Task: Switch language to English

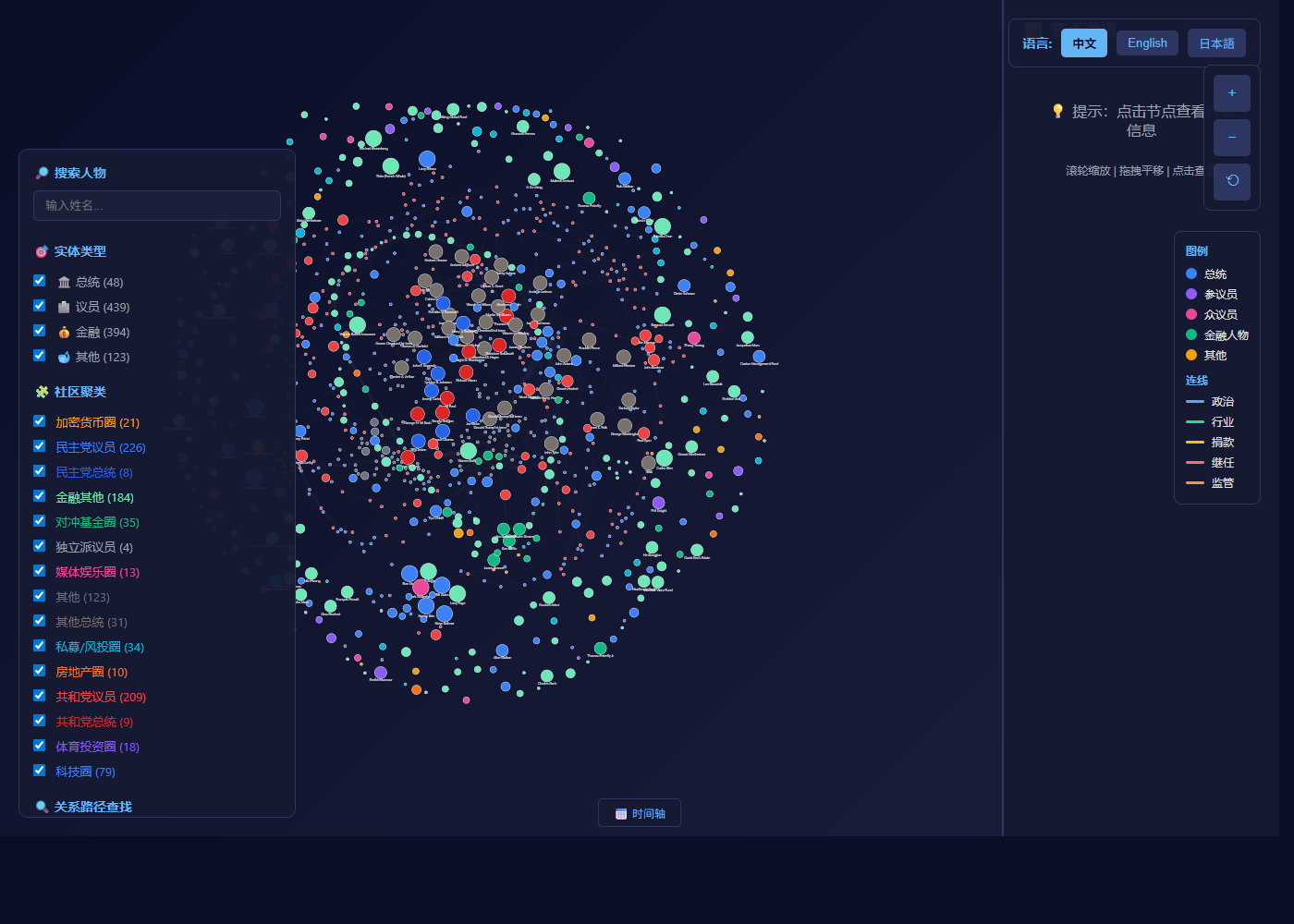Action: tap(1147, 43)
